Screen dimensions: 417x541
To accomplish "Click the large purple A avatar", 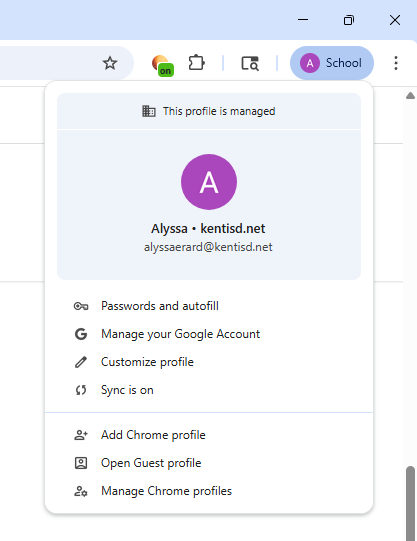I will coord(209,182).
